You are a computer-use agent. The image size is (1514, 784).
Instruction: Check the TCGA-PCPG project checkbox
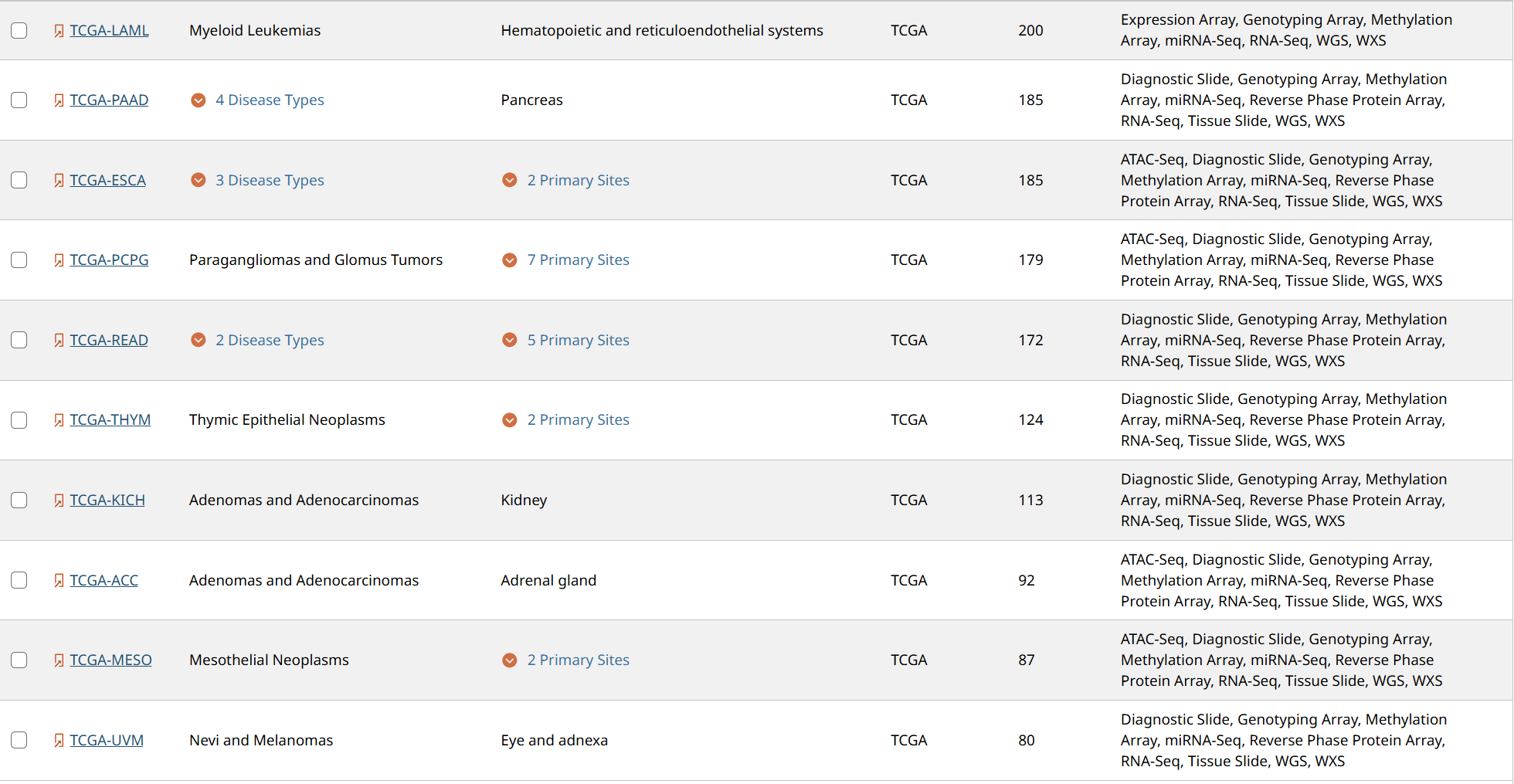coord(19,260)
